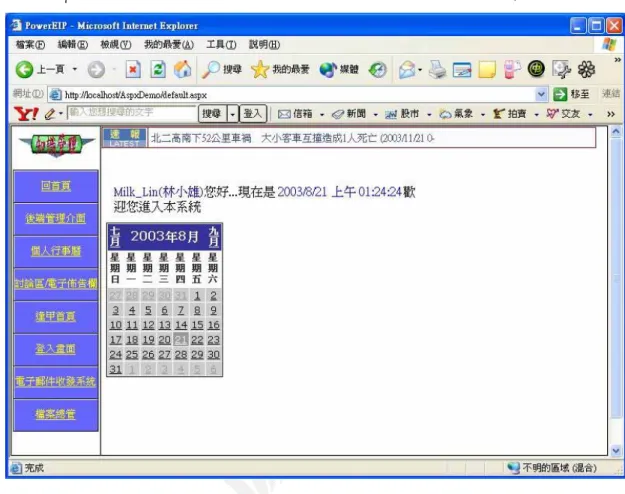The height and width of the screenshot is (494, 625).
Task: Open the 我的最愛(A) menu
Action: [169, 45]
